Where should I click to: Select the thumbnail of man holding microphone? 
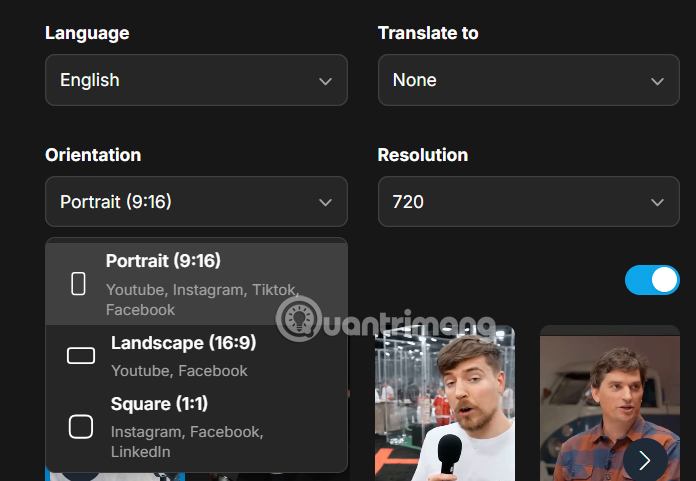(444, 403)
